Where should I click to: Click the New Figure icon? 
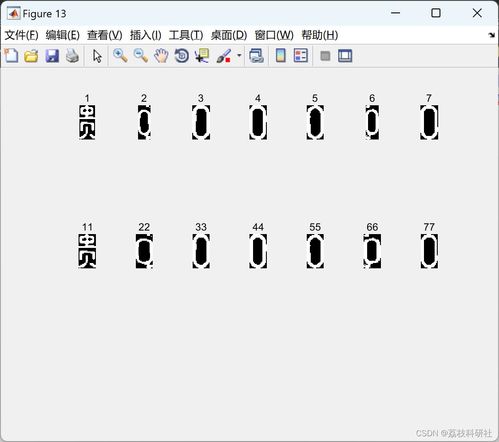11,56
